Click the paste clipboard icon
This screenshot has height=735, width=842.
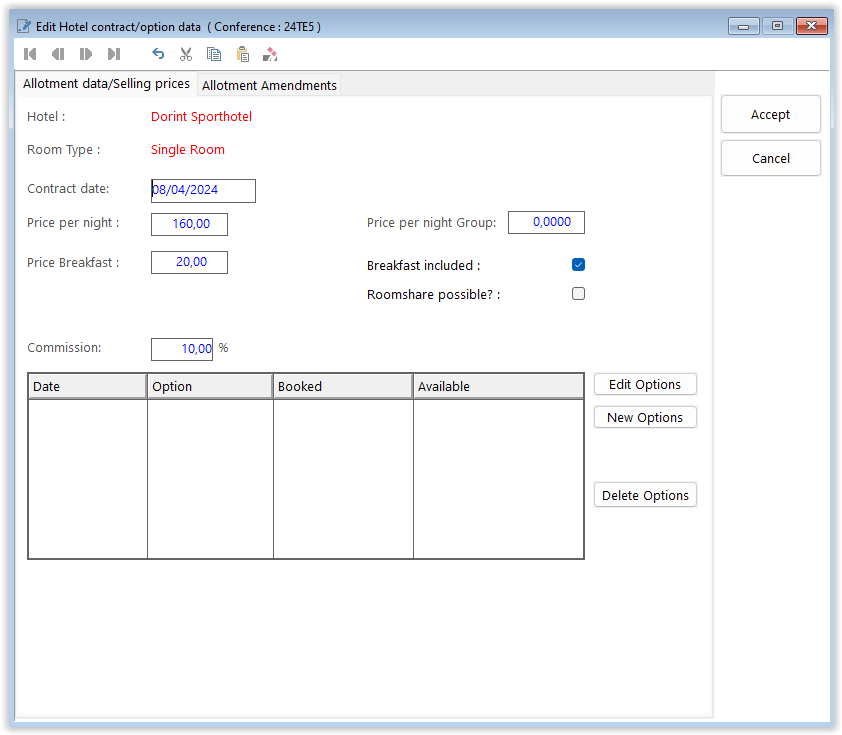(x=242, y=54)
